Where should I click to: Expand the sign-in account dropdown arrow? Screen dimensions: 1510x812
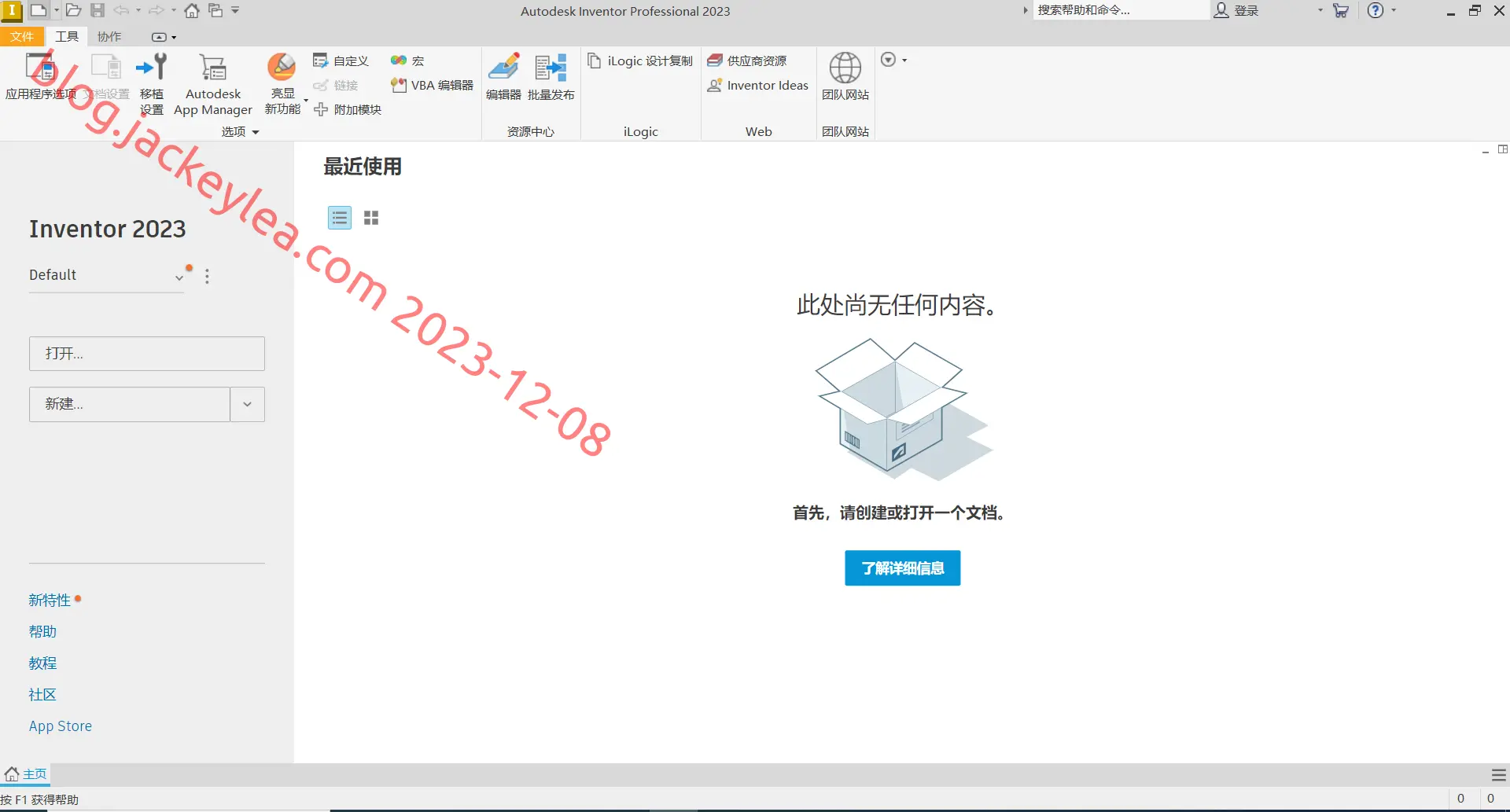tap(1320, 10)
